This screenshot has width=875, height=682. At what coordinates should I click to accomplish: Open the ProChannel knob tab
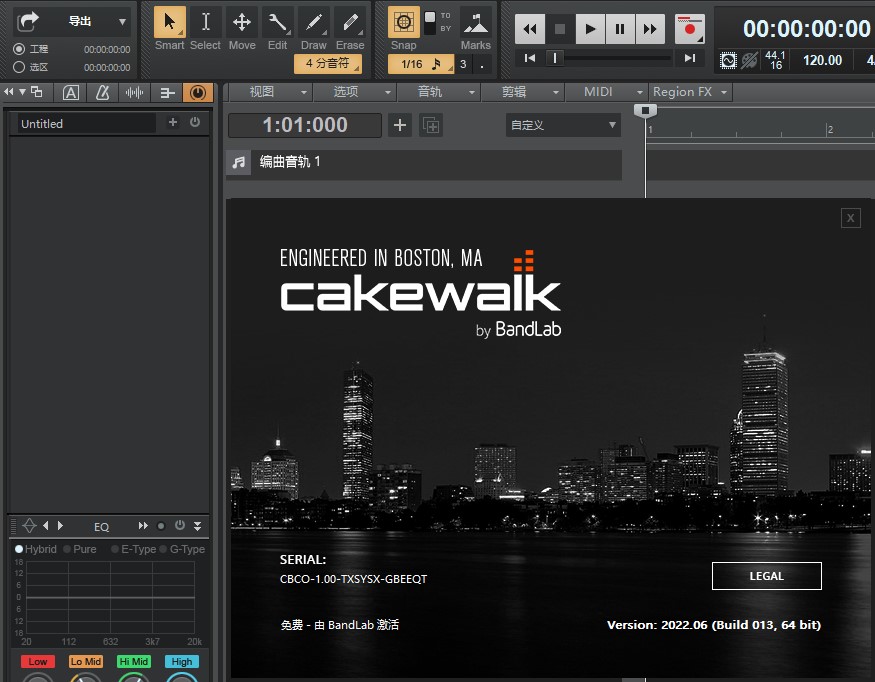pyautogui.click(x=198, y=93)
